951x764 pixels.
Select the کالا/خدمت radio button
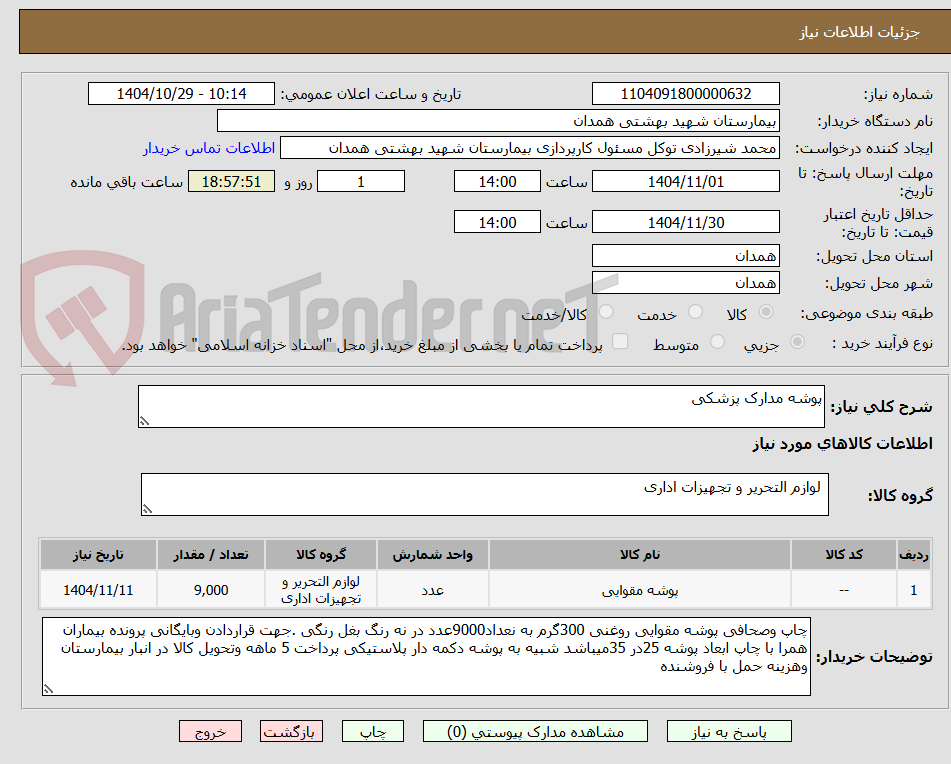coord(606,312)
